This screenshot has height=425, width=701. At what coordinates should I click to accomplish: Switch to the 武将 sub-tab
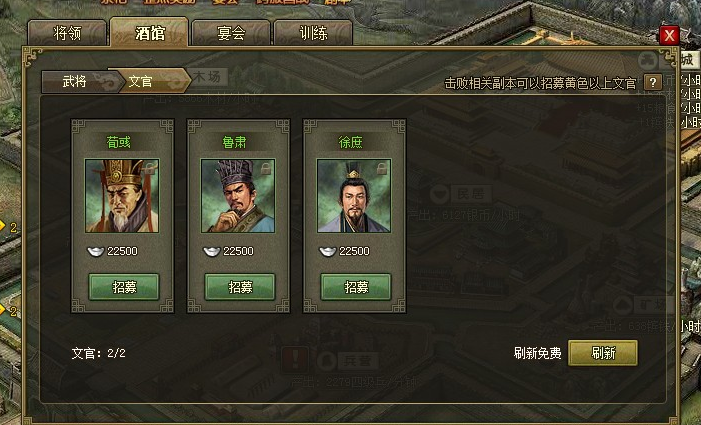pos(74,81)
